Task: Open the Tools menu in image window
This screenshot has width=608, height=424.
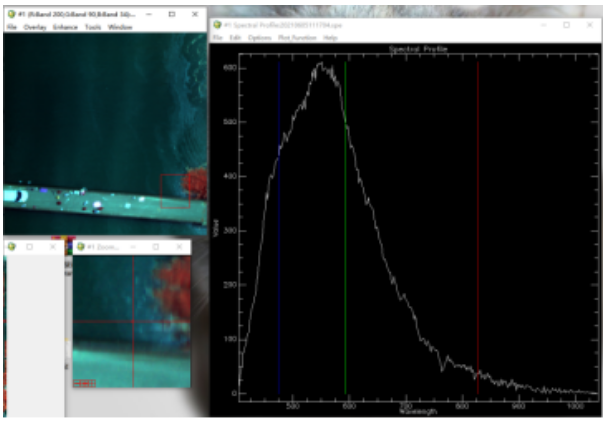Action: point(93,27)
